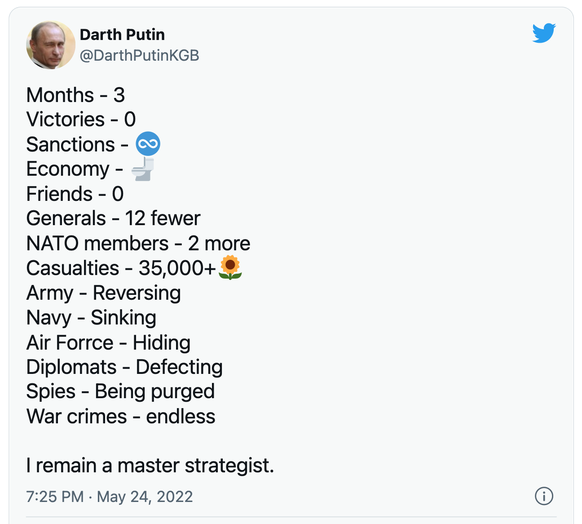582x524 pixels.
Task: Click the 'Victories - 0' text
Action: tap(81, 119)
